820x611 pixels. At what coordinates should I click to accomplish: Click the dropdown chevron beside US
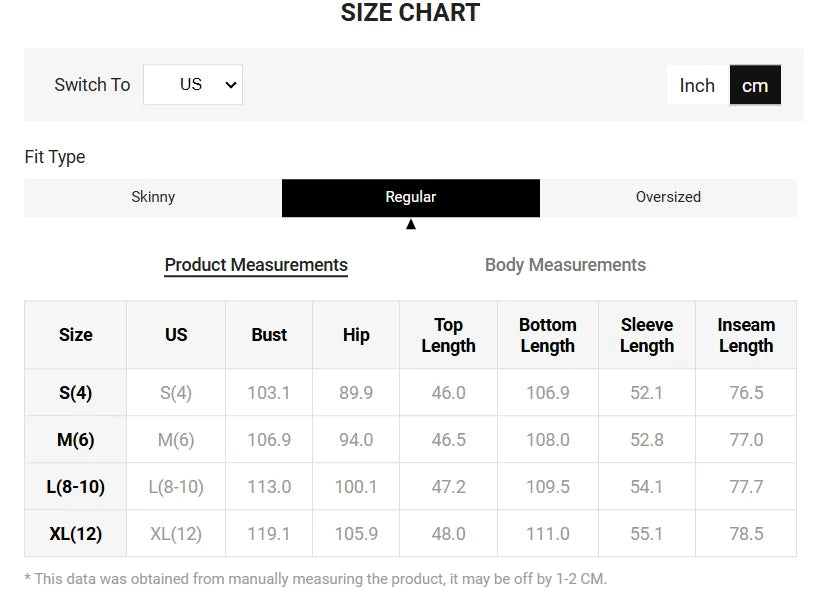[x=231, y=85]
